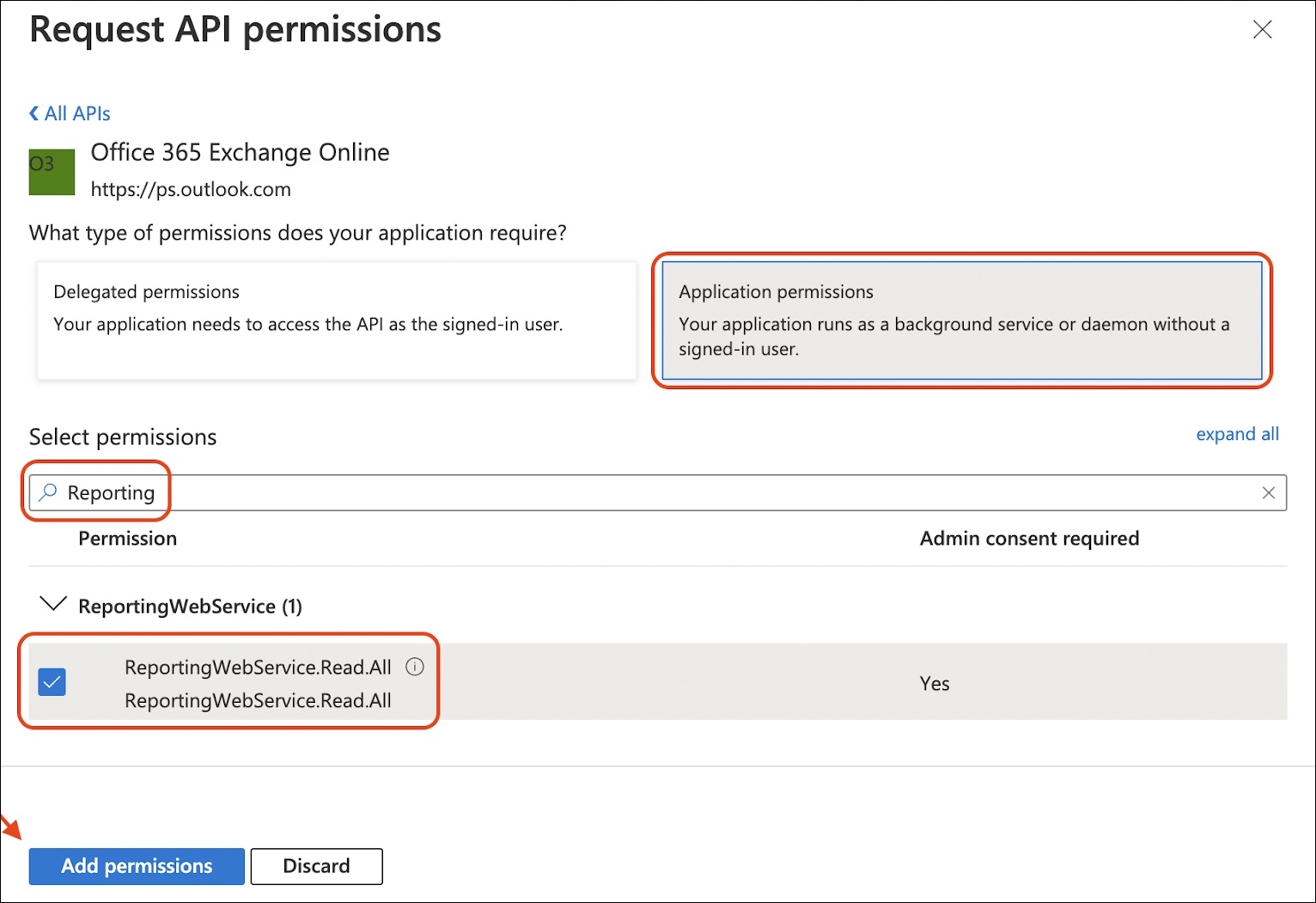Viewport: 1316px width, 903px height.
Task: Click the back chevron next to All APIs
Action: 34,113
